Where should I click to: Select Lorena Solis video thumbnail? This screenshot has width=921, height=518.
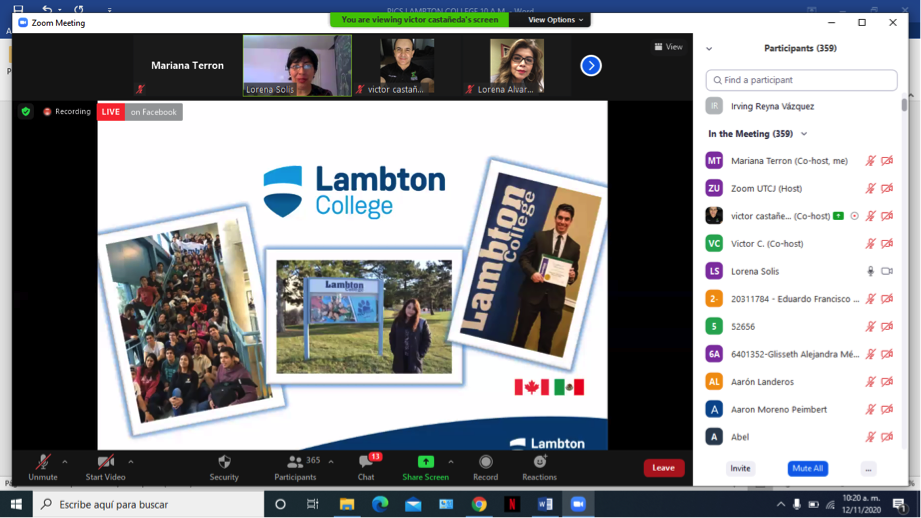[x=297, y=65]
